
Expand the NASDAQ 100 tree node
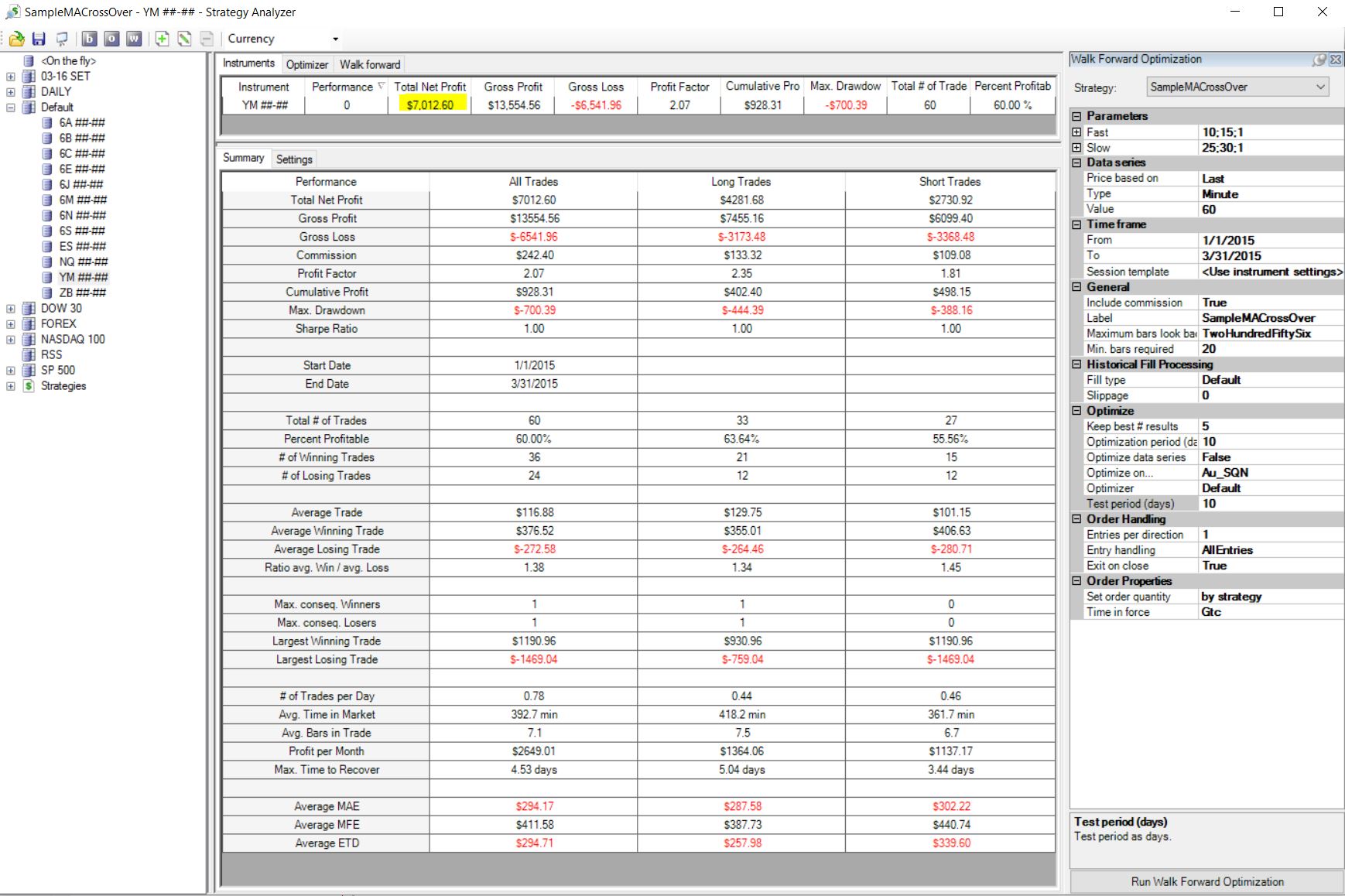click(11, 340)
